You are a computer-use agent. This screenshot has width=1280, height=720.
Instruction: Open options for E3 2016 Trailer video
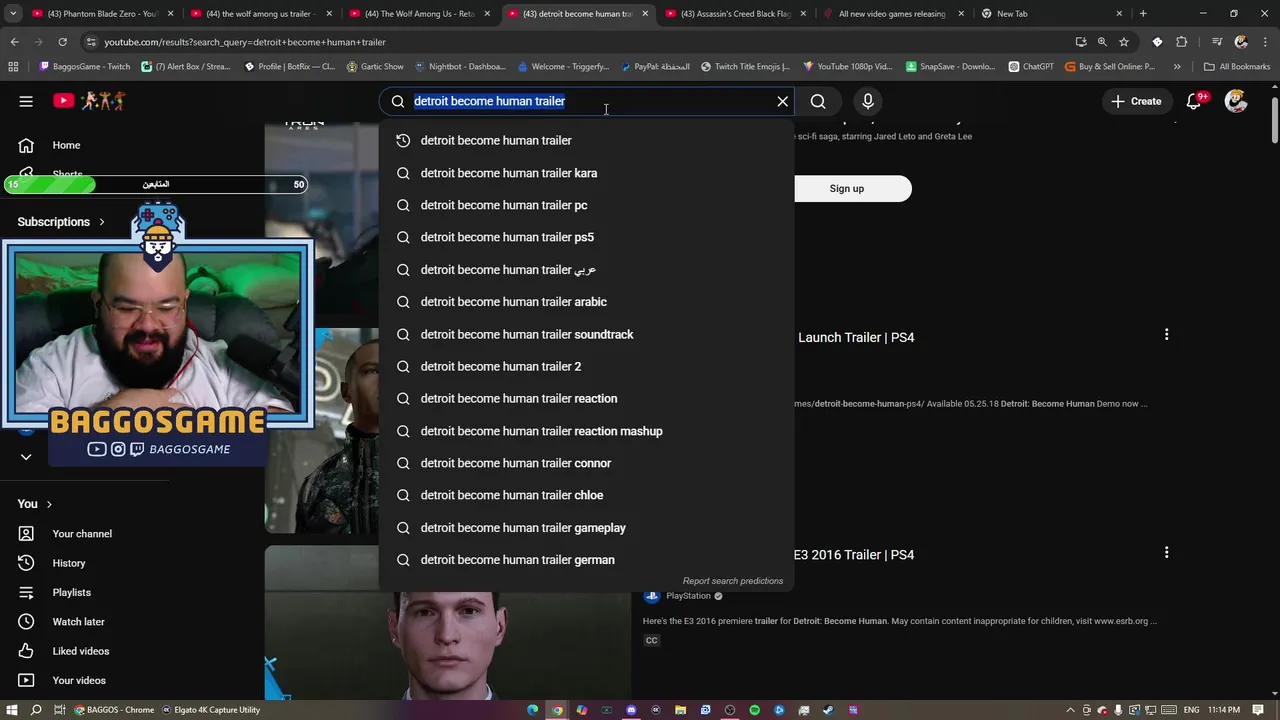tap(1166, 552)
